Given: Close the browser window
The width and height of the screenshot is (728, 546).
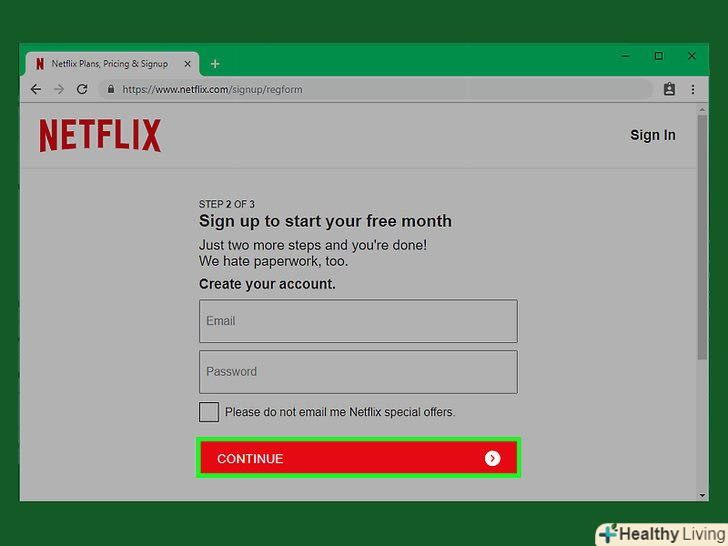Looking at the screenshot, I should (x=692, y=56).
